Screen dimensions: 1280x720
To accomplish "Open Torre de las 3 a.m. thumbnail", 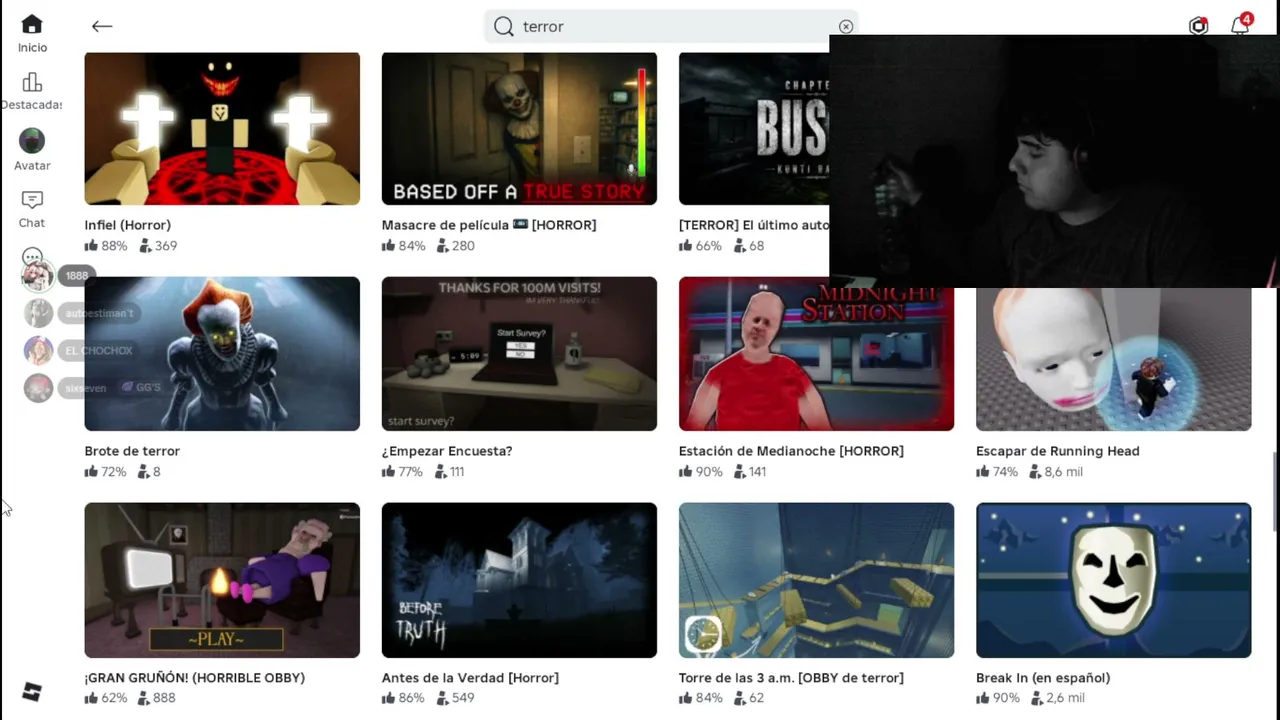I will pyautogui.click(x=816, y=580).
